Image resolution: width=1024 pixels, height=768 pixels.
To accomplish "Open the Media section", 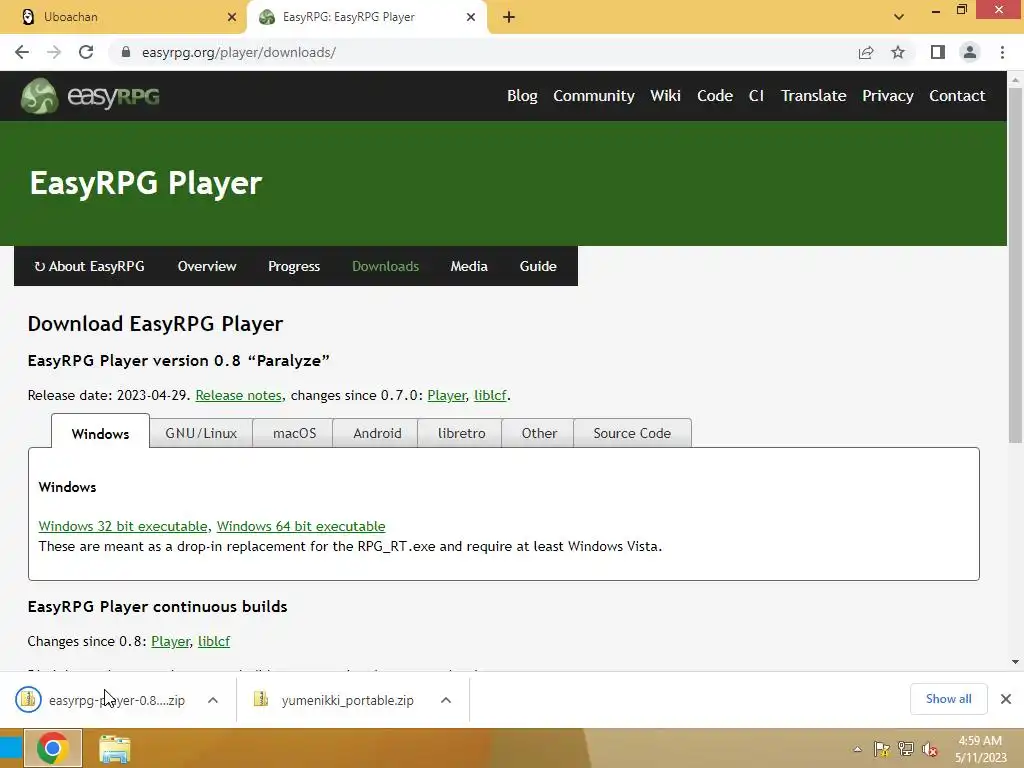I will [469, 266].
